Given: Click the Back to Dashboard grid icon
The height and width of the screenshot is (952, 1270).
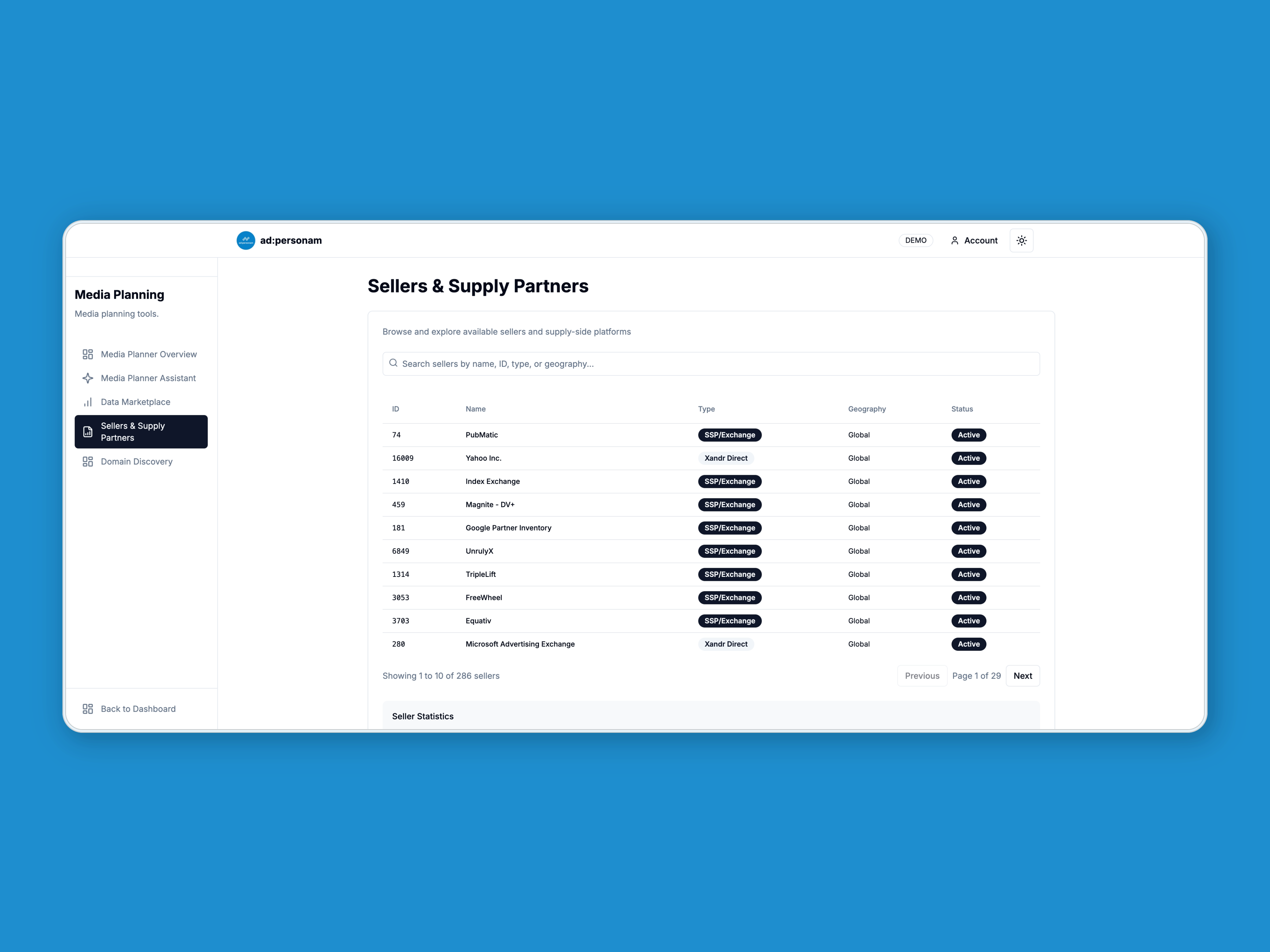Looking at the screenshot, I should 88,709.
